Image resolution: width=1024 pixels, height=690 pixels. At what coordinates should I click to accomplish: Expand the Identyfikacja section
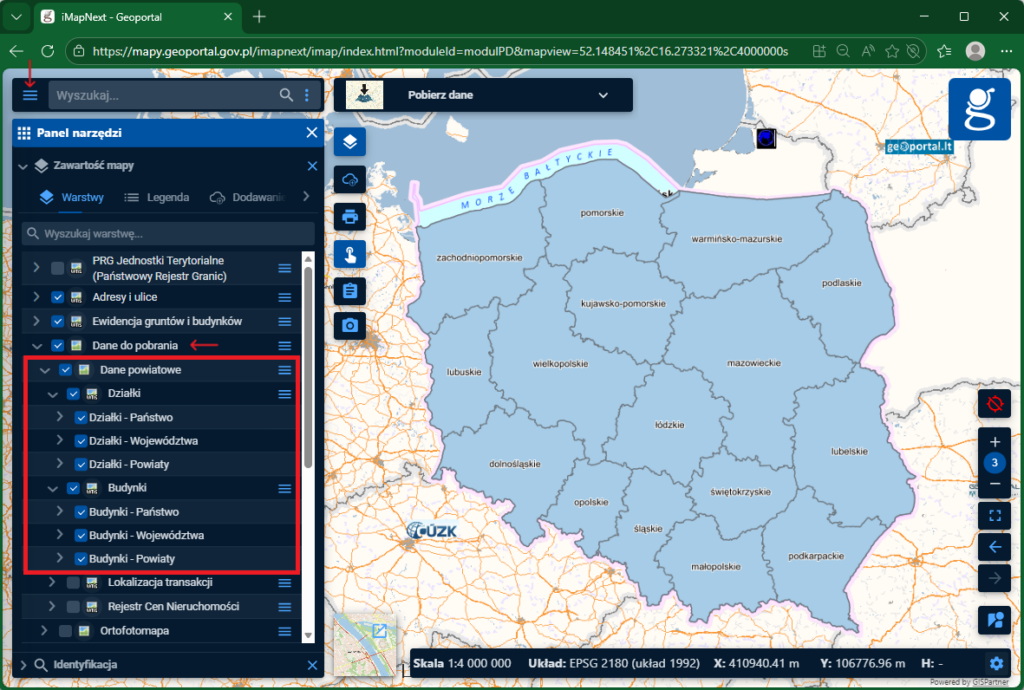click(x=24, y=664)
